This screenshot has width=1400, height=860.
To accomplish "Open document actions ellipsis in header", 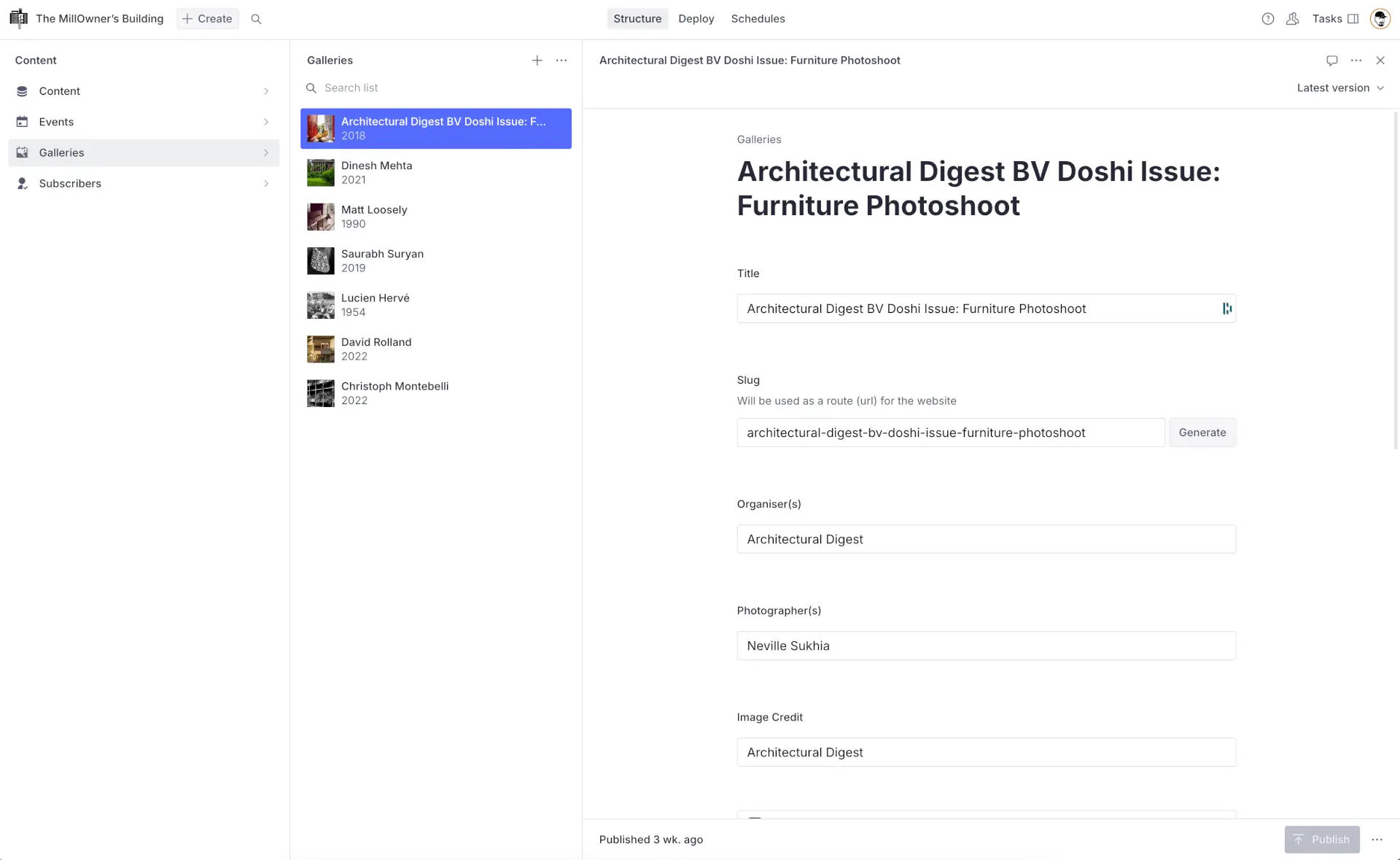I will pos(1356,61).
